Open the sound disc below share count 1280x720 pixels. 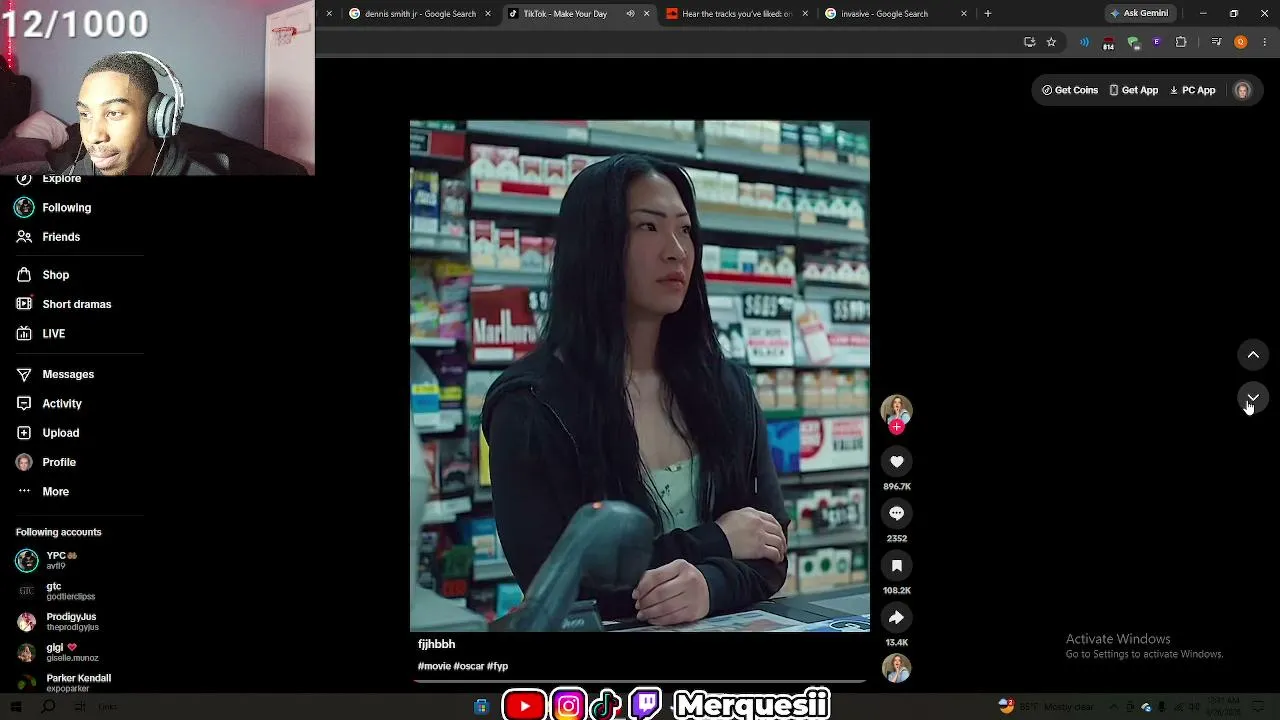896,668
